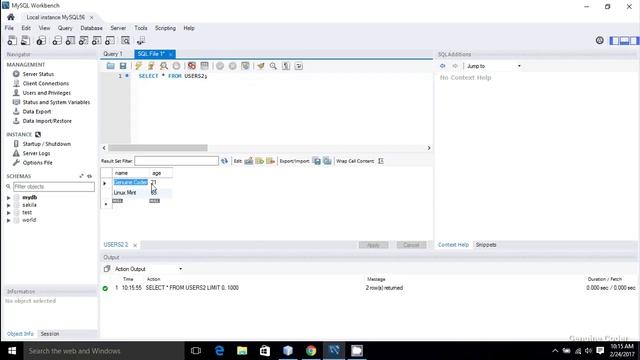
Task: Click the reconnect to DBMS icon
Action: pos(141,40)
